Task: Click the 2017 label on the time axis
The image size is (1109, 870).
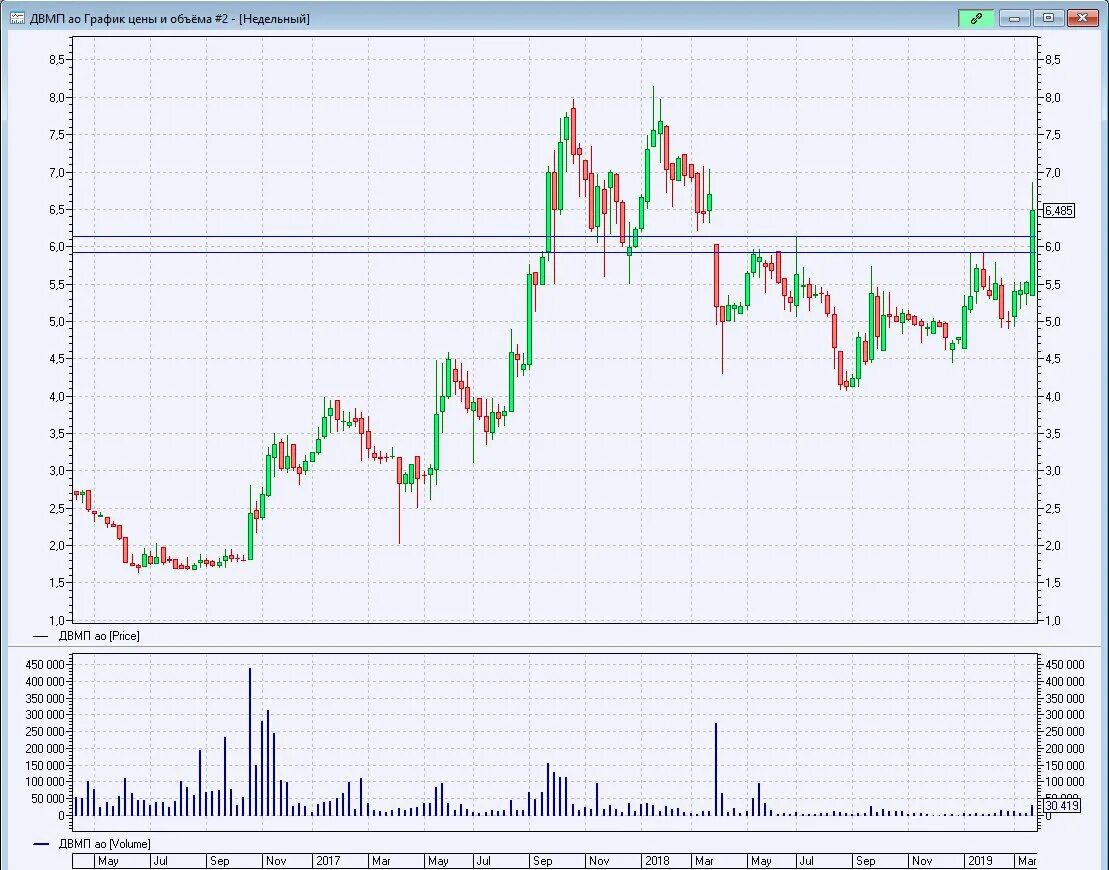Action: 328,861
